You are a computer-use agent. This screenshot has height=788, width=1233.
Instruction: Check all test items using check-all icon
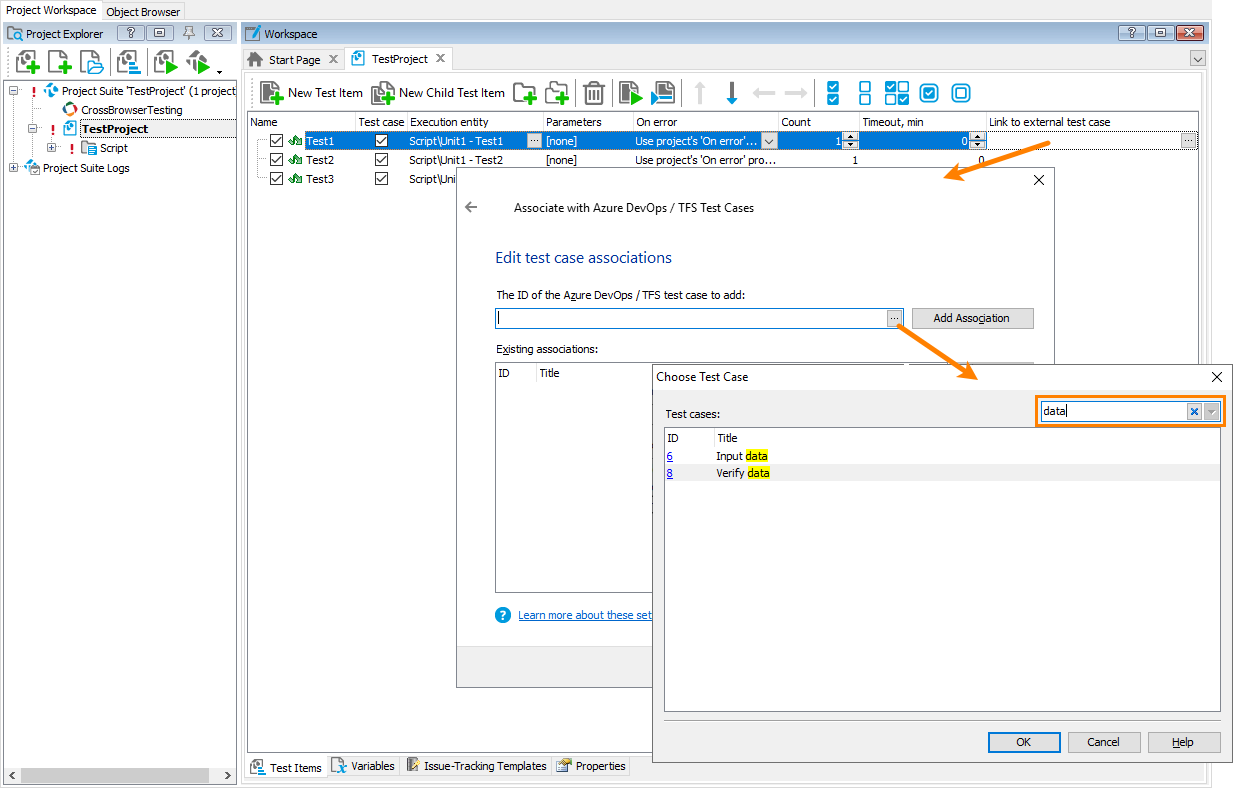(x=832, y=92)
